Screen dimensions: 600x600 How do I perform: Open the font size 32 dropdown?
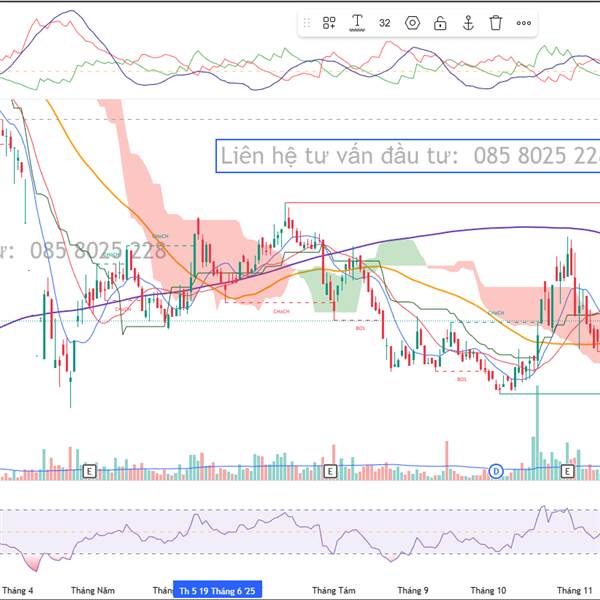point(385,23)
